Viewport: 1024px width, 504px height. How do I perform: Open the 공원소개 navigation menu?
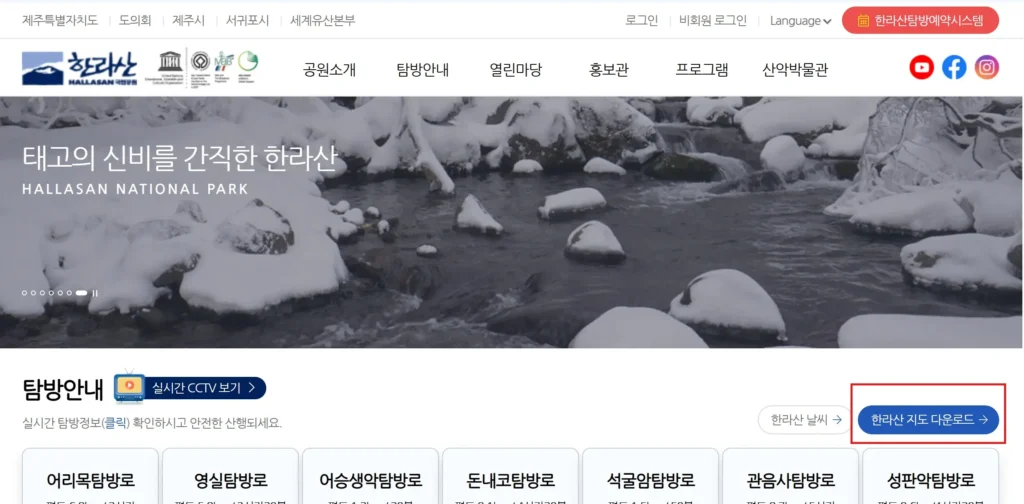[329, 70]
